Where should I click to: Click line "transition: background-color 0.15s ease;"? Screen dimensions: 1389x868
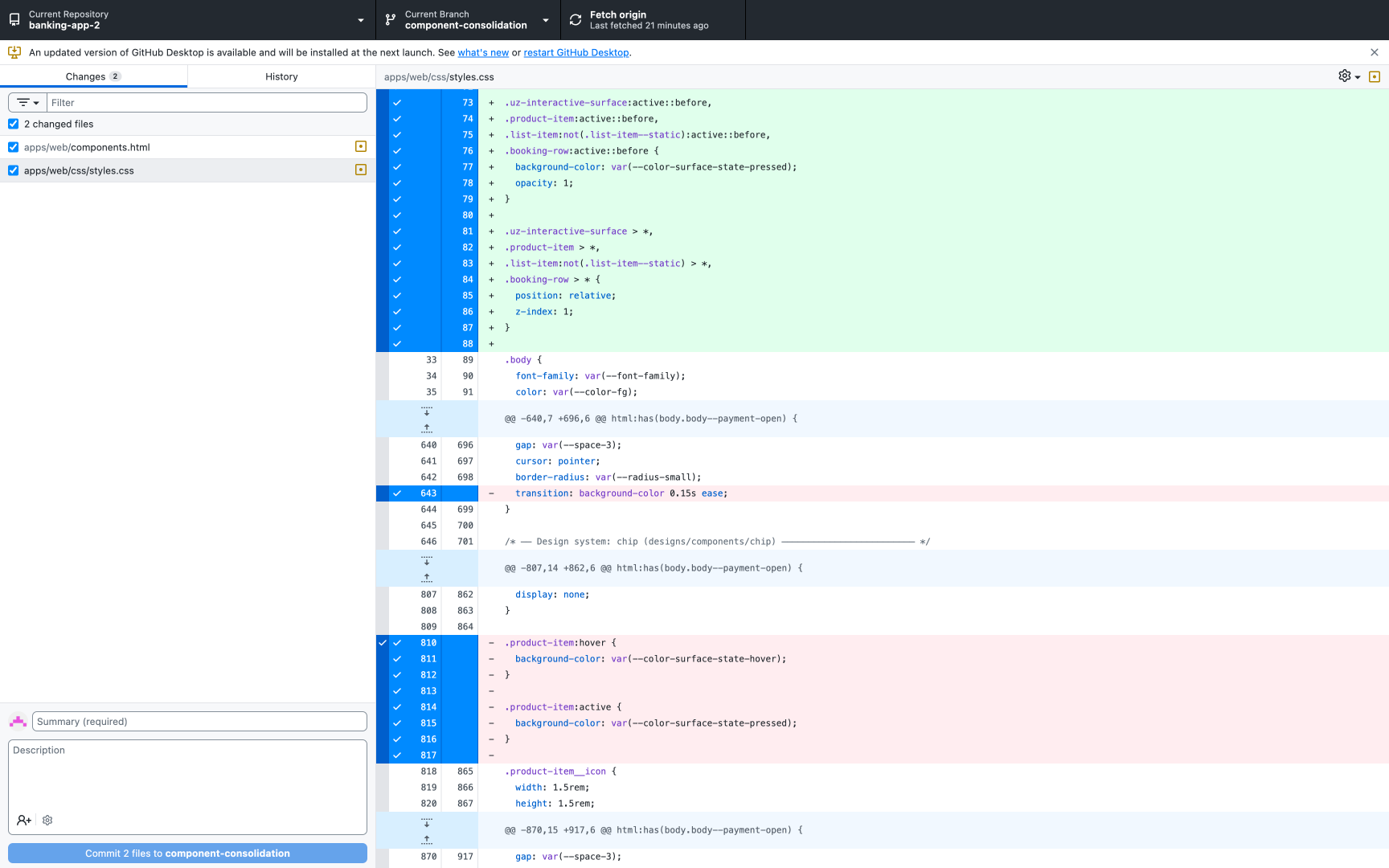tap(621, 493)
